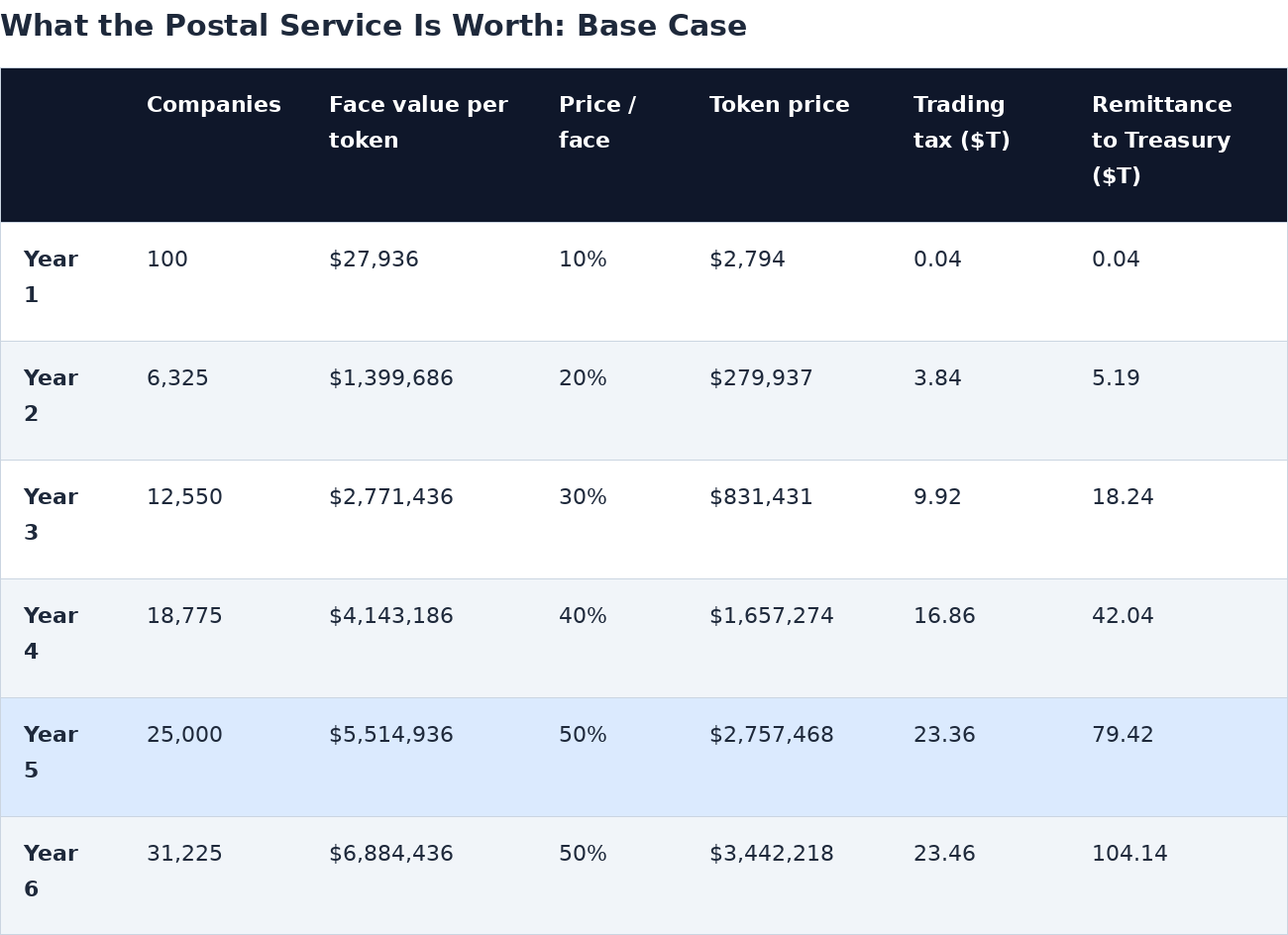Click the trading tax value '16.86'

944,617
